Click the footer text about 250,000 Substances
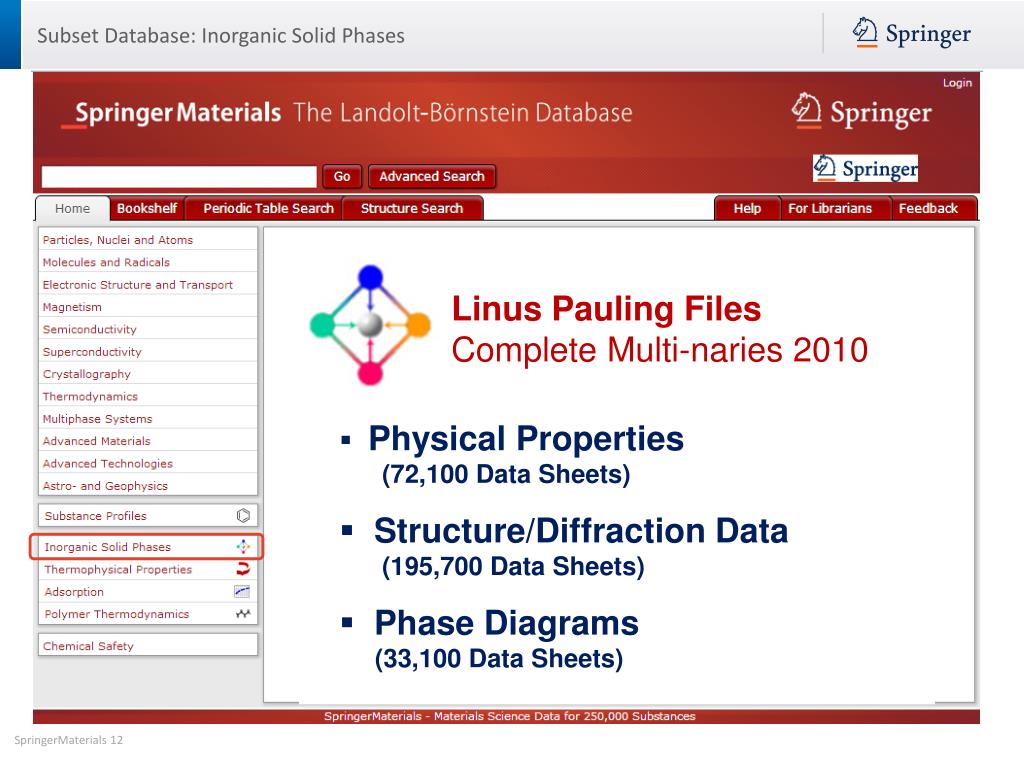The width and height of the screenshot is (1024, 768). (x=509, y=716)
